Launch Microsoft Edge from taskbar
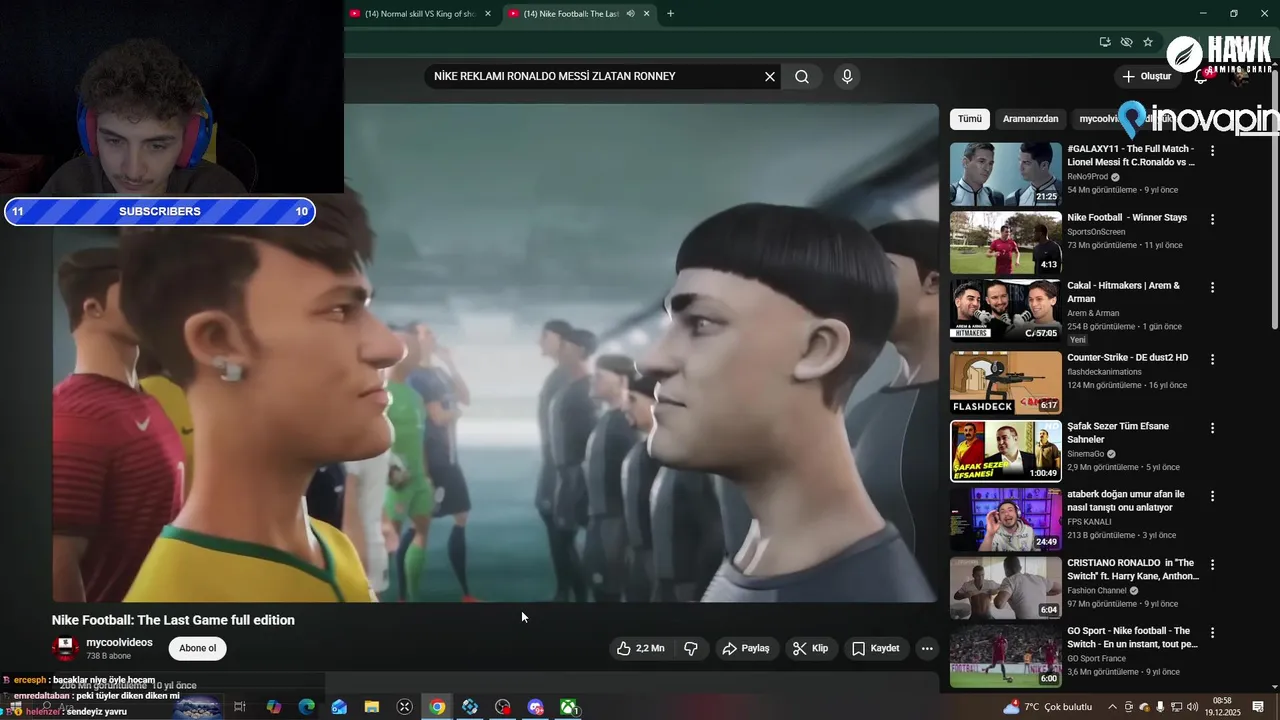Image resolution: width=1280 pixels, height=720 pixels. [306, 707]
